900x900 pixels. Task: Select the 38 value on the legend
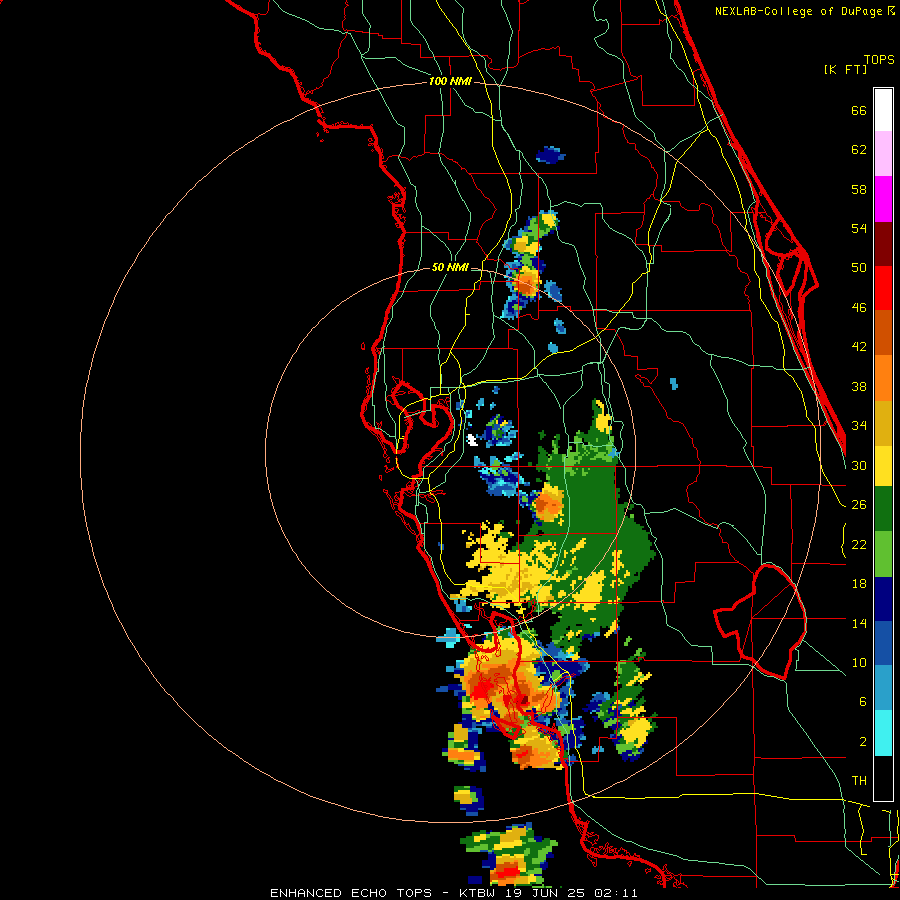pyautogui.click(x=859, y=386)
